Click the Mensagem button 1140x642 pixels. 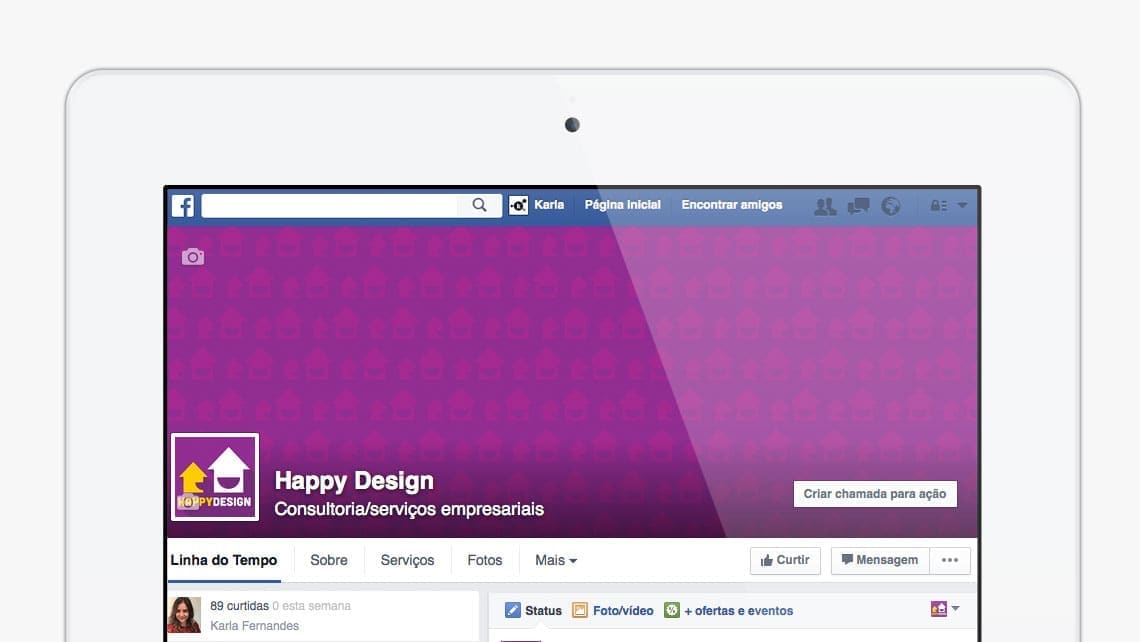(x=880, y=561)
